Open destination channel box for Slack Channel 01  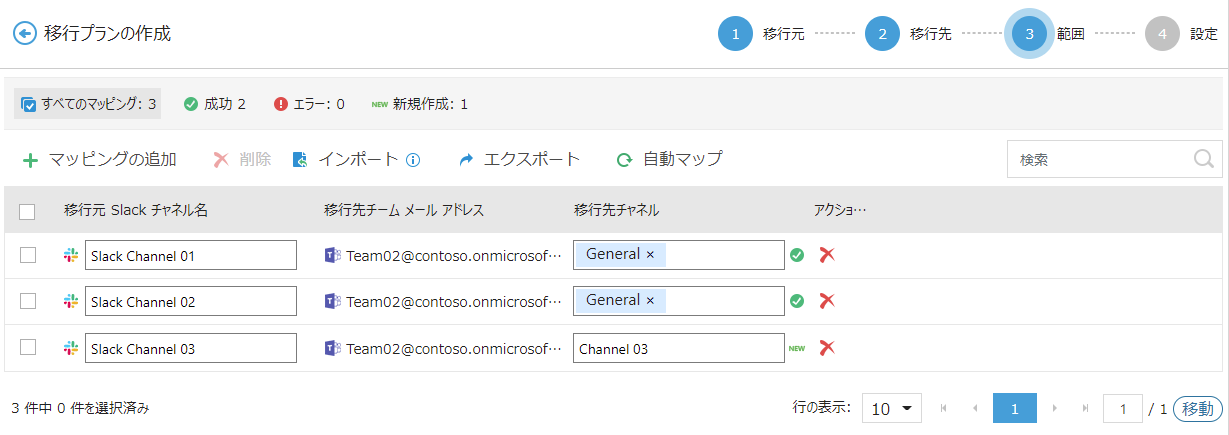click(x=679, y=255)
